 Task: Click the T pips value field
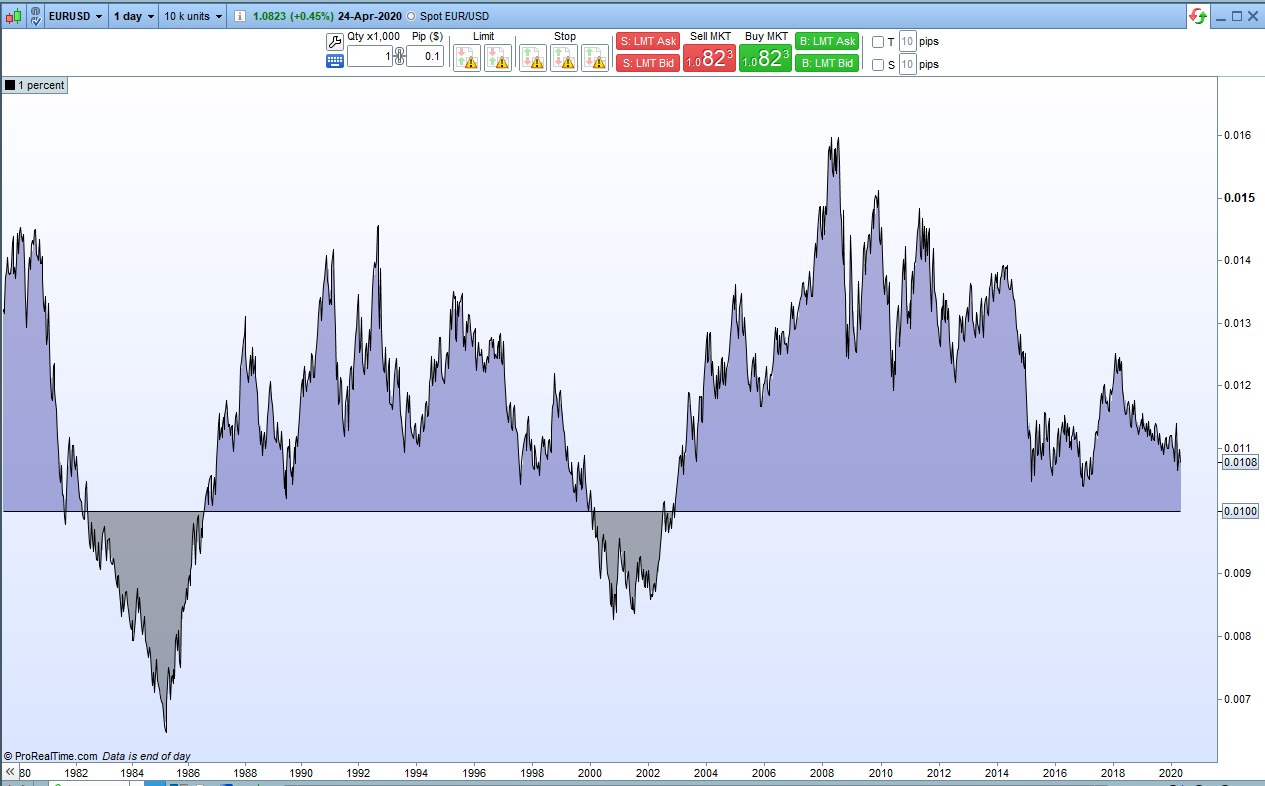pyautogui.click(x=908, y=42)
